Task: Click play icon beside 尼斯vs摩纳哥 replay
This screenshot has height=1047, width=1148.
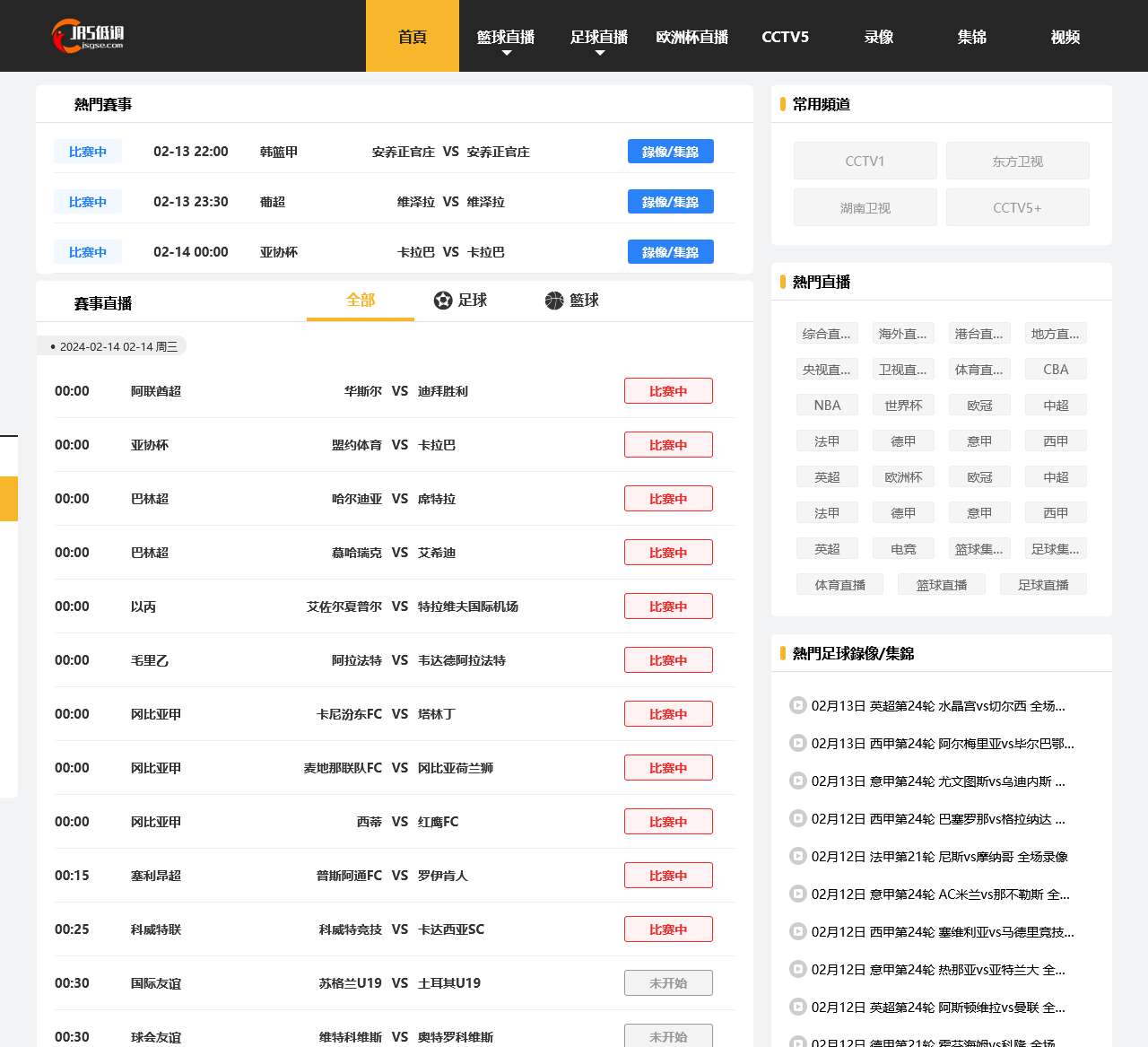Action: (797, 856)
